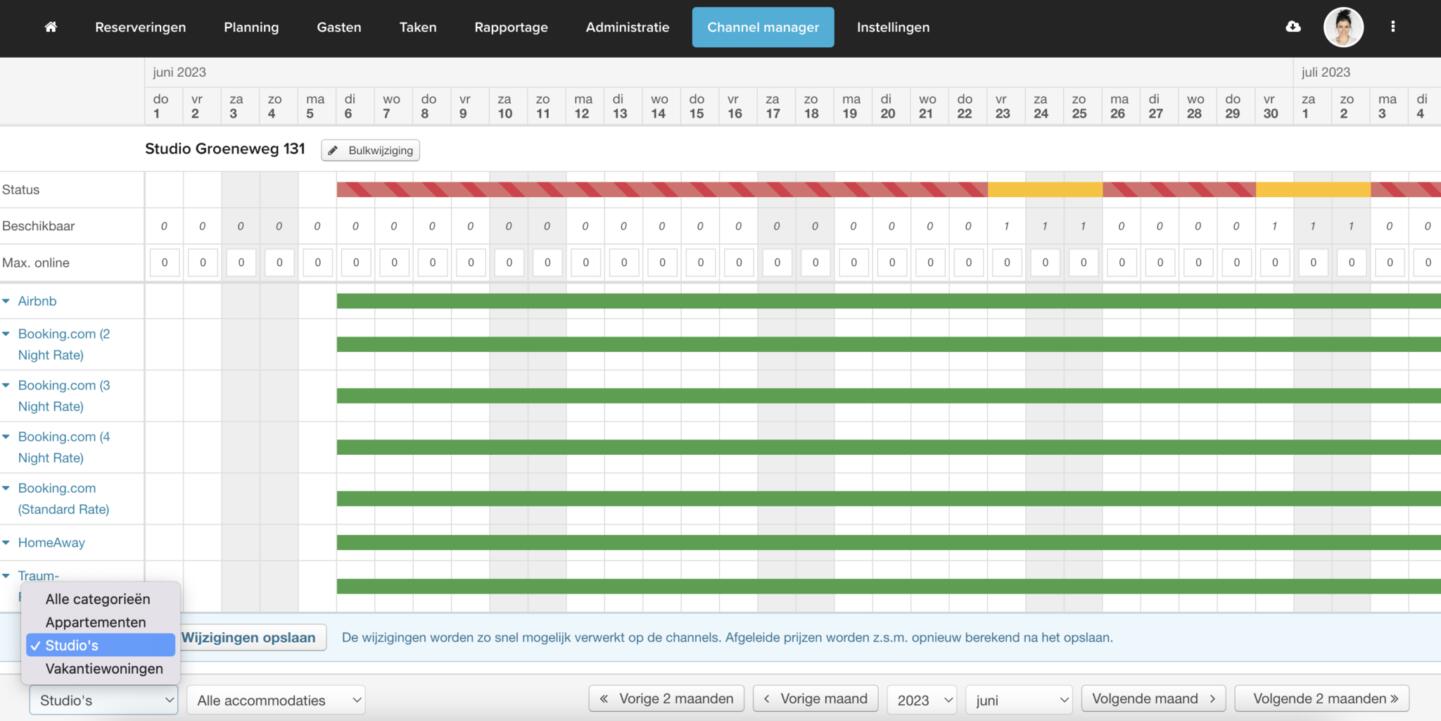
Task: Click Max. online field for do 1 juni
Action: [x=164, y=263]
